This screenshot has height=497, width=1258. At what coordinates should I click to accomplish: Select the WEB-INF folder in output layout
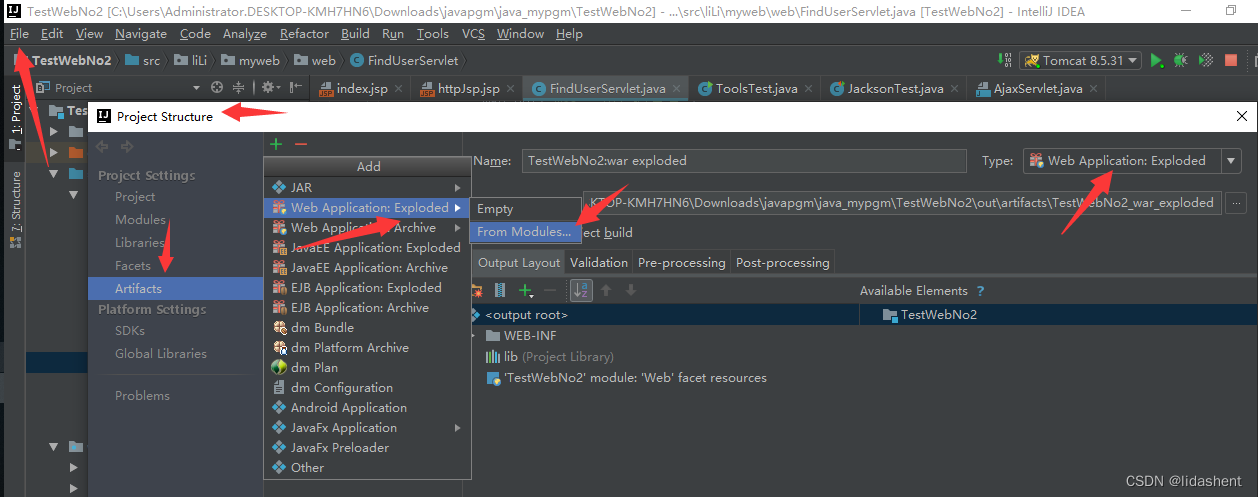click(521, 336)
